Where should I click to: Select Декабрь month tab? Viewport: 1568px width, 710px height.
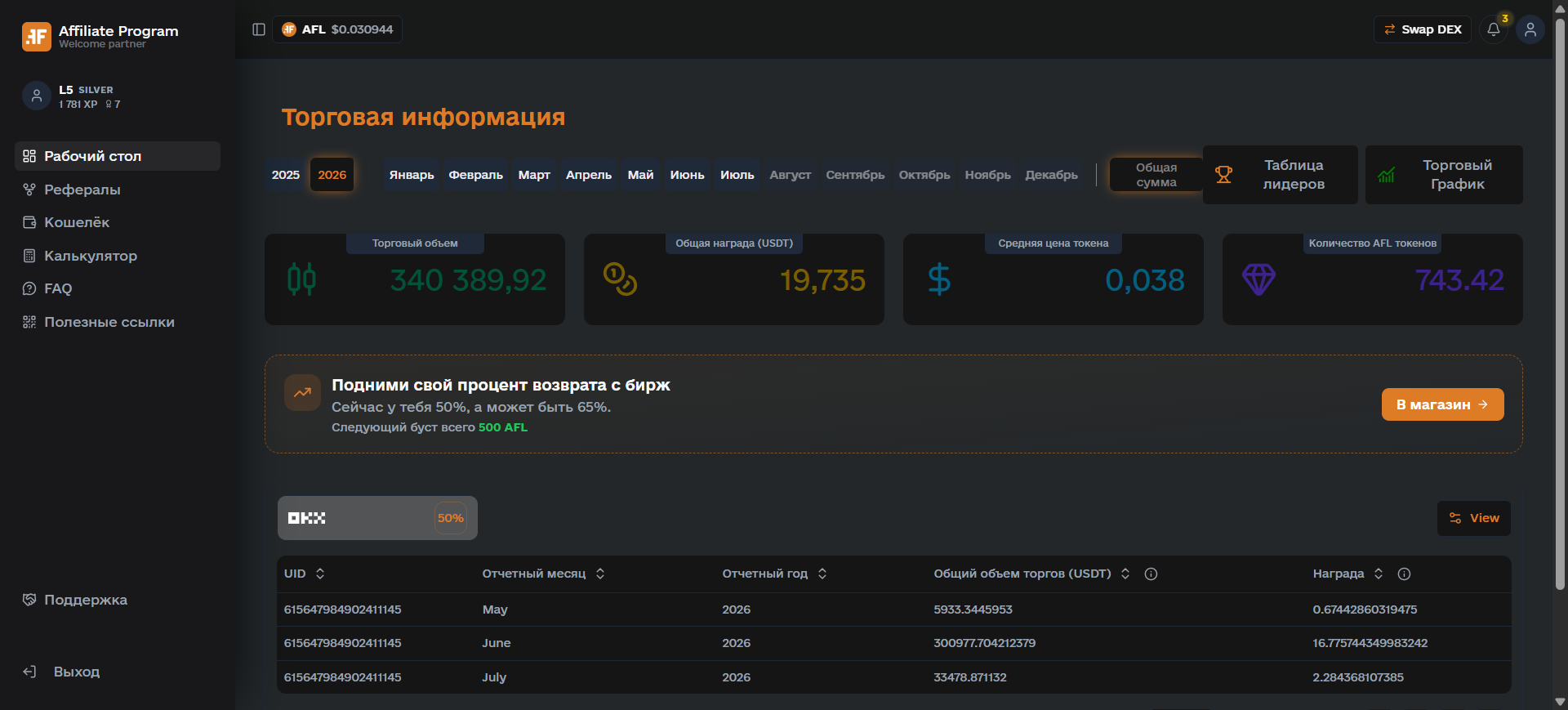click(x=1052, y=175)
